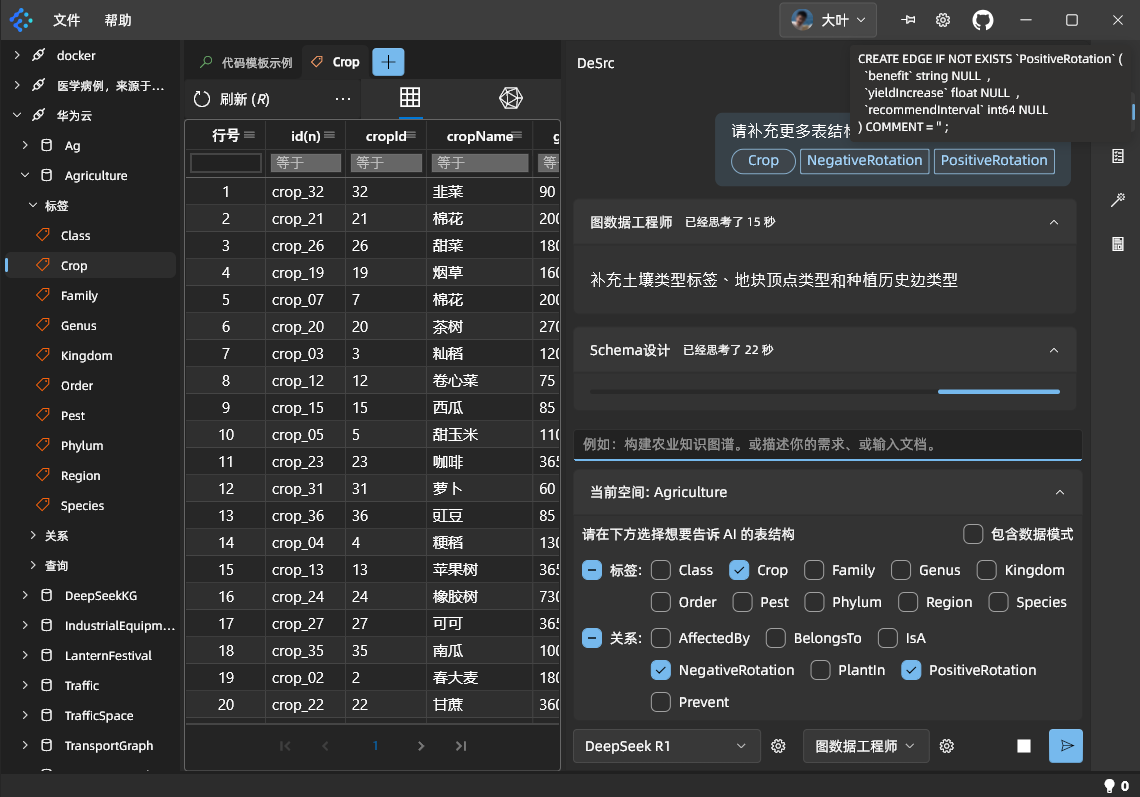Open settings gear next to DeepSeek R1
The height and width of the screenshot is (797, 1140).
778,746
